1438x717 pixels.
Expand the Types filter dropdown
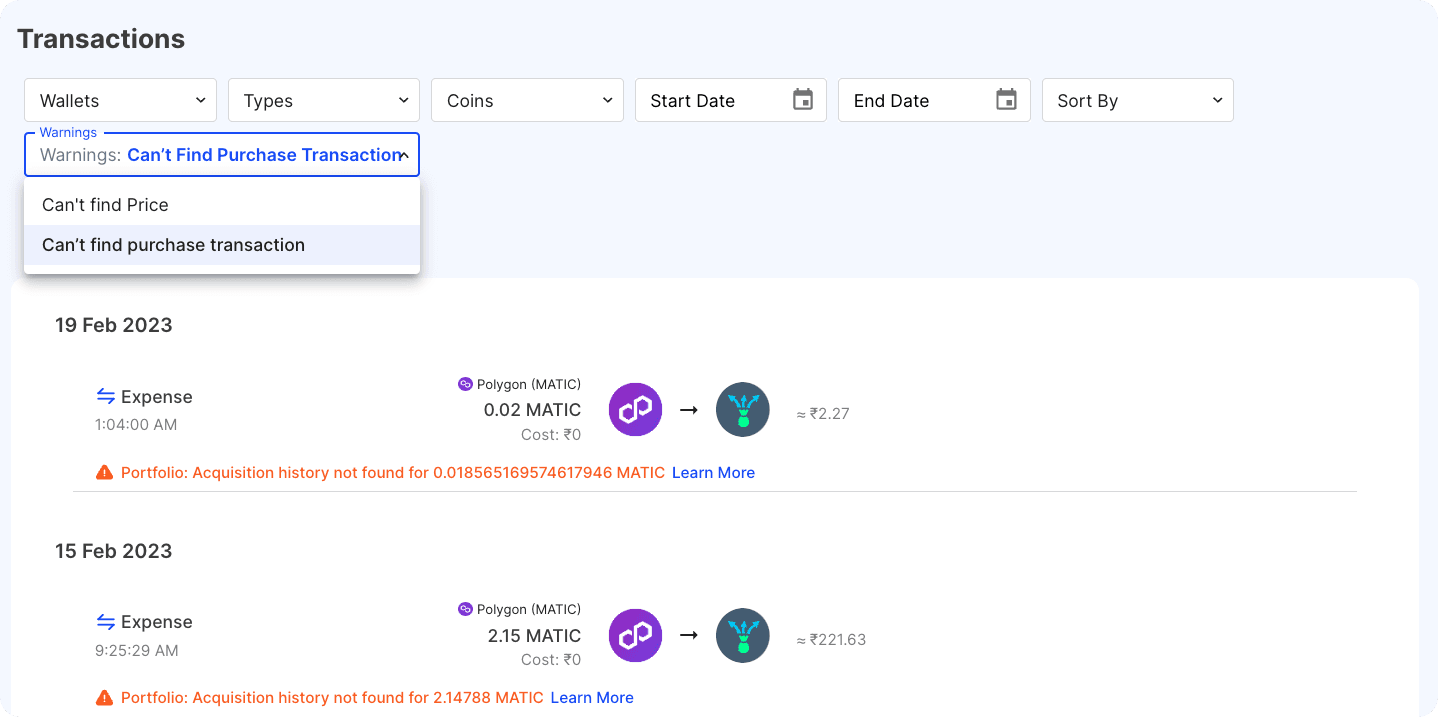[324, 100]
